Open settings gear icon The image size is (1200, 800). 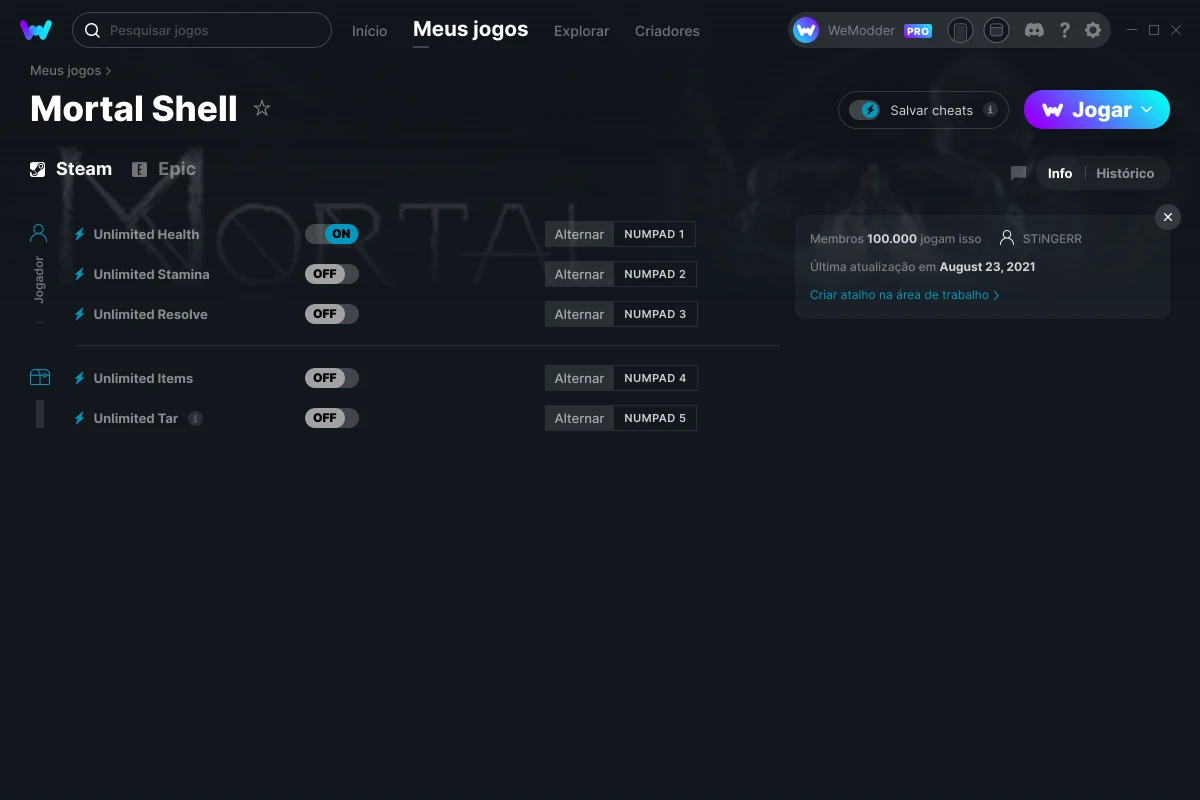[x=1093, y=30]
